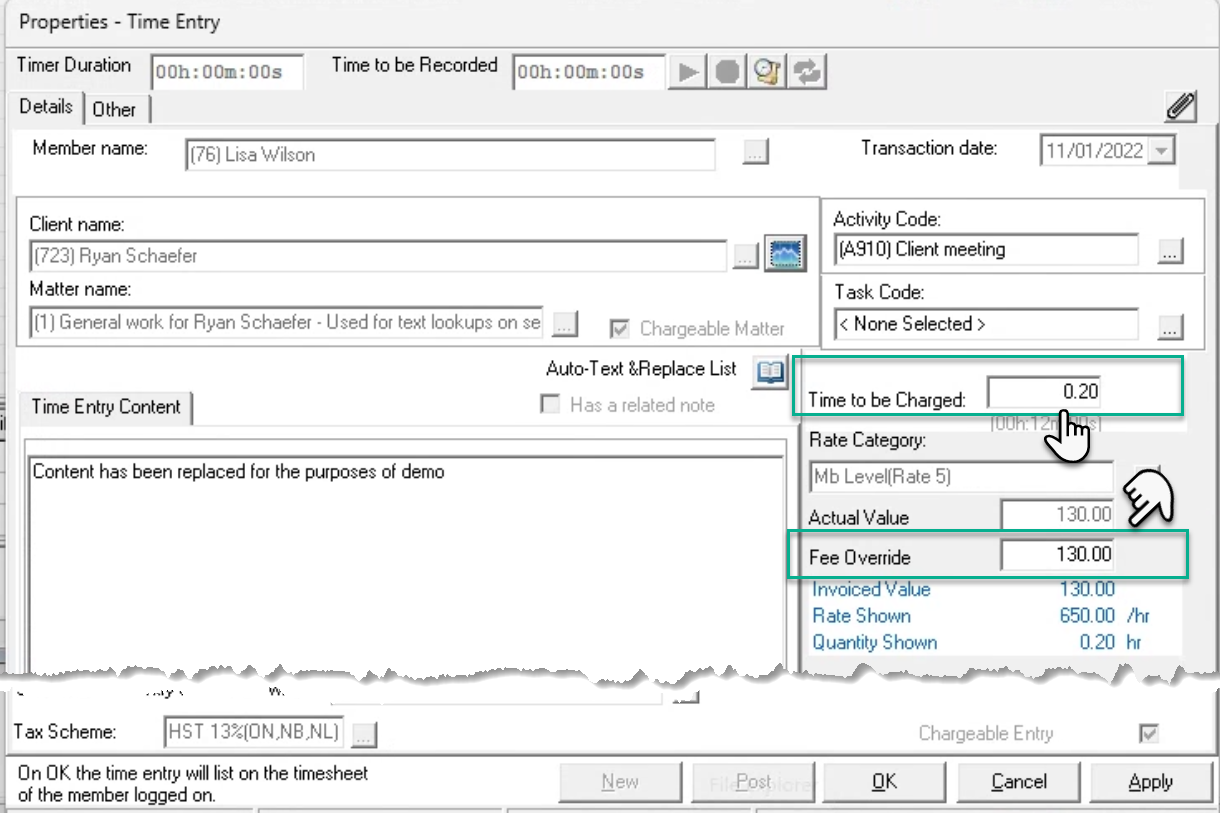Image resolution: width=1220 pixels, height=813 pixels.
Task: Stop the timer with the stop button
Action: pyautogui.click(x=727, y=72)
